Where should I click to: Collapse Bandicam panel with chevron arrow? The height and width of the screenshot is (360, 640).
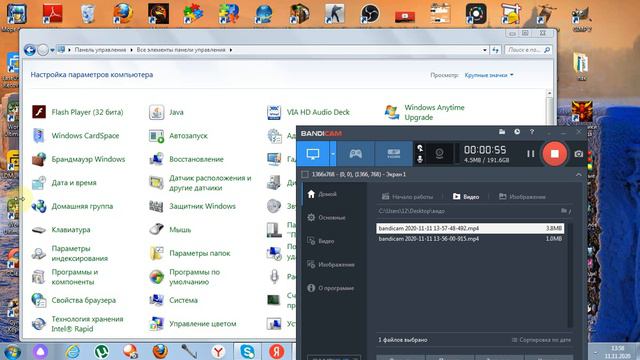click(x=578, y=174)
